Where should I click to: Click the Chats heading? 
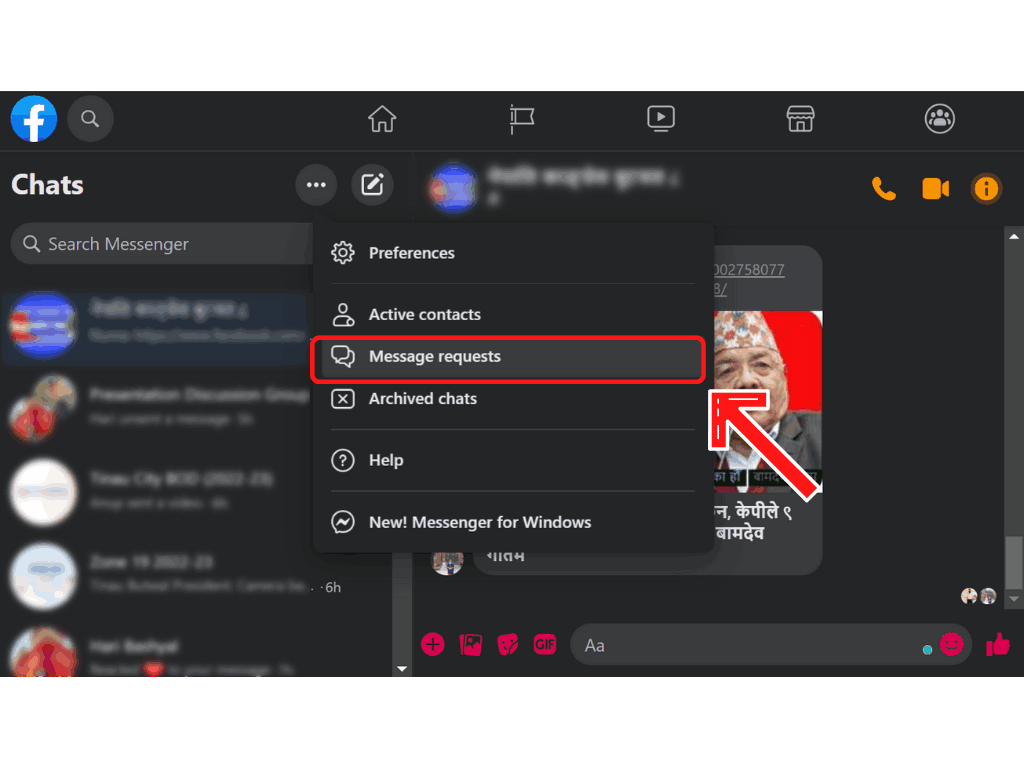tap(47, 185)
